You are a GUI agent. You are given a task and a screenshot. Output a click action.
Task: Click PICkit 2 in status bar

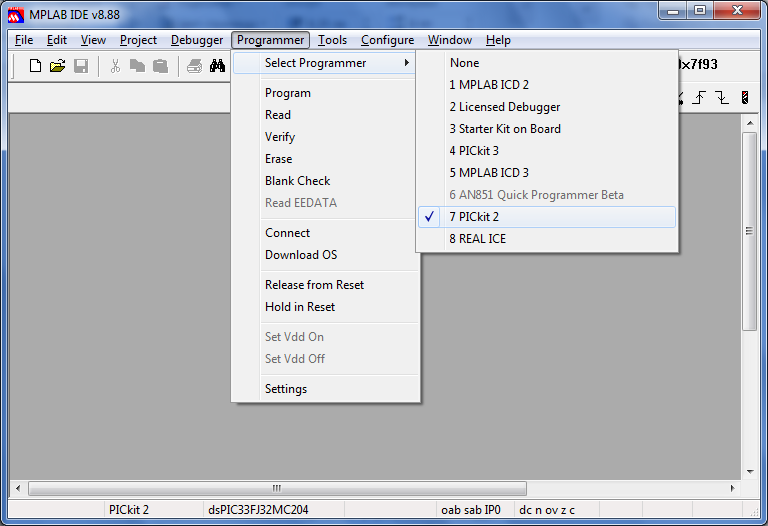point(129,510)
